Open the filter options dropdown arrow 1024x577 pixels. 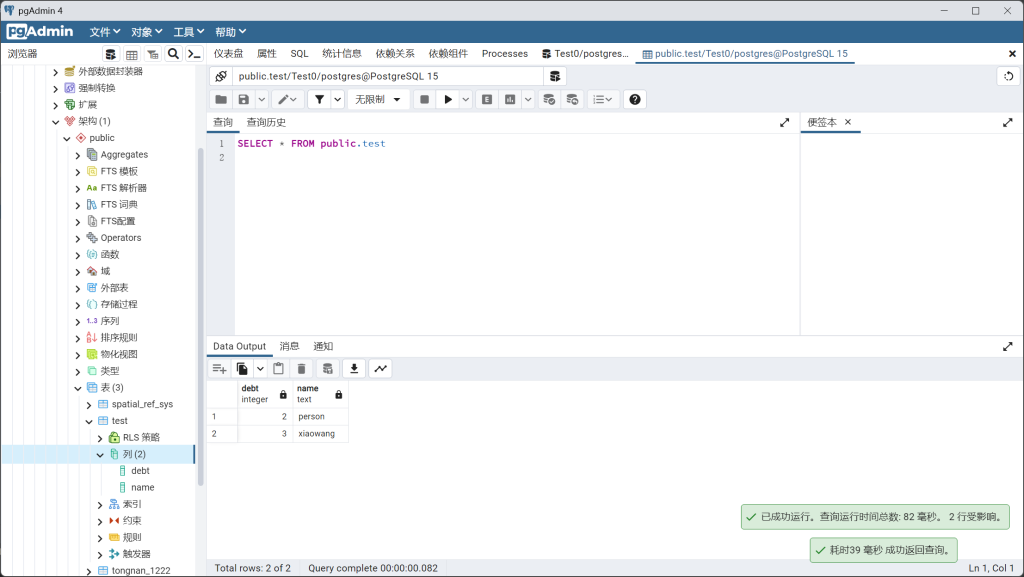click(338, 99)
